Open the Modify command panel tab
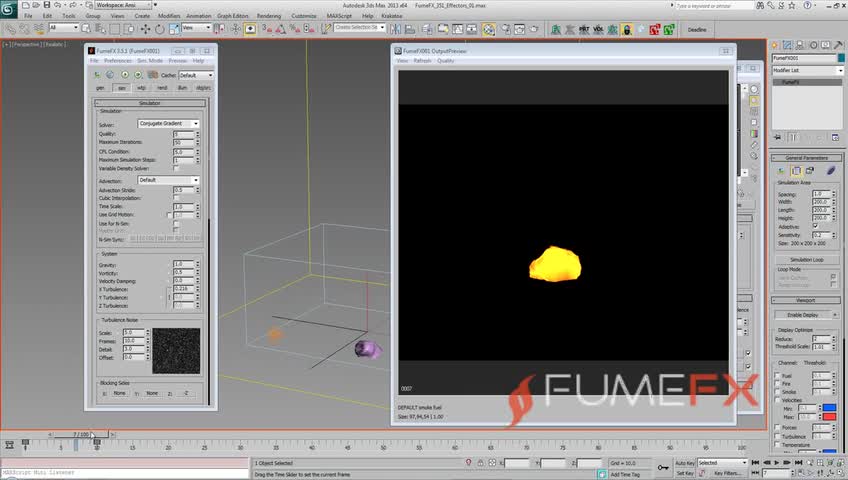 coord(787,45)
